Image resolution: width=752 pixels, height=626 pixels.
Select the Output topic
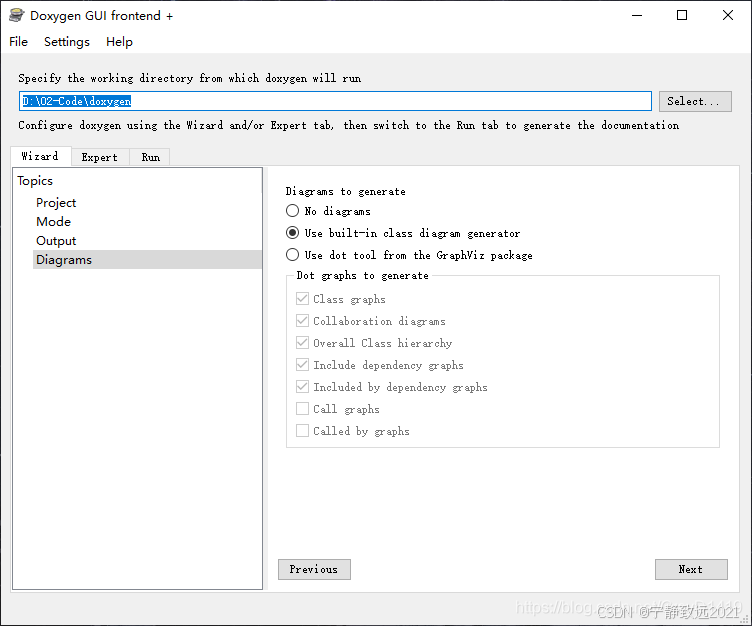click(56, 241)
